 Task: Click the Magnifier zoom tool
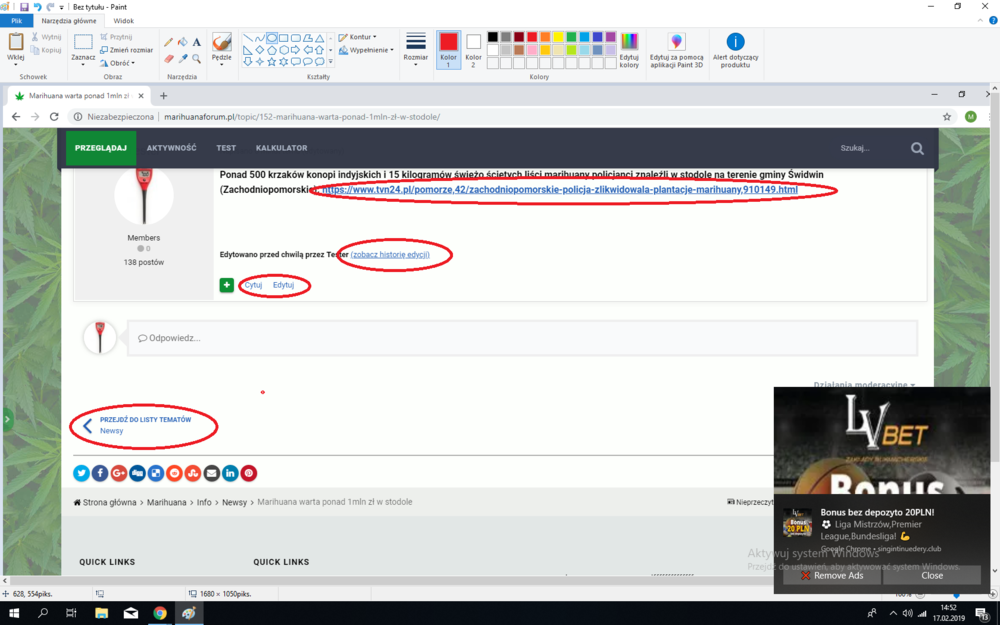click(x=197, y=59)
